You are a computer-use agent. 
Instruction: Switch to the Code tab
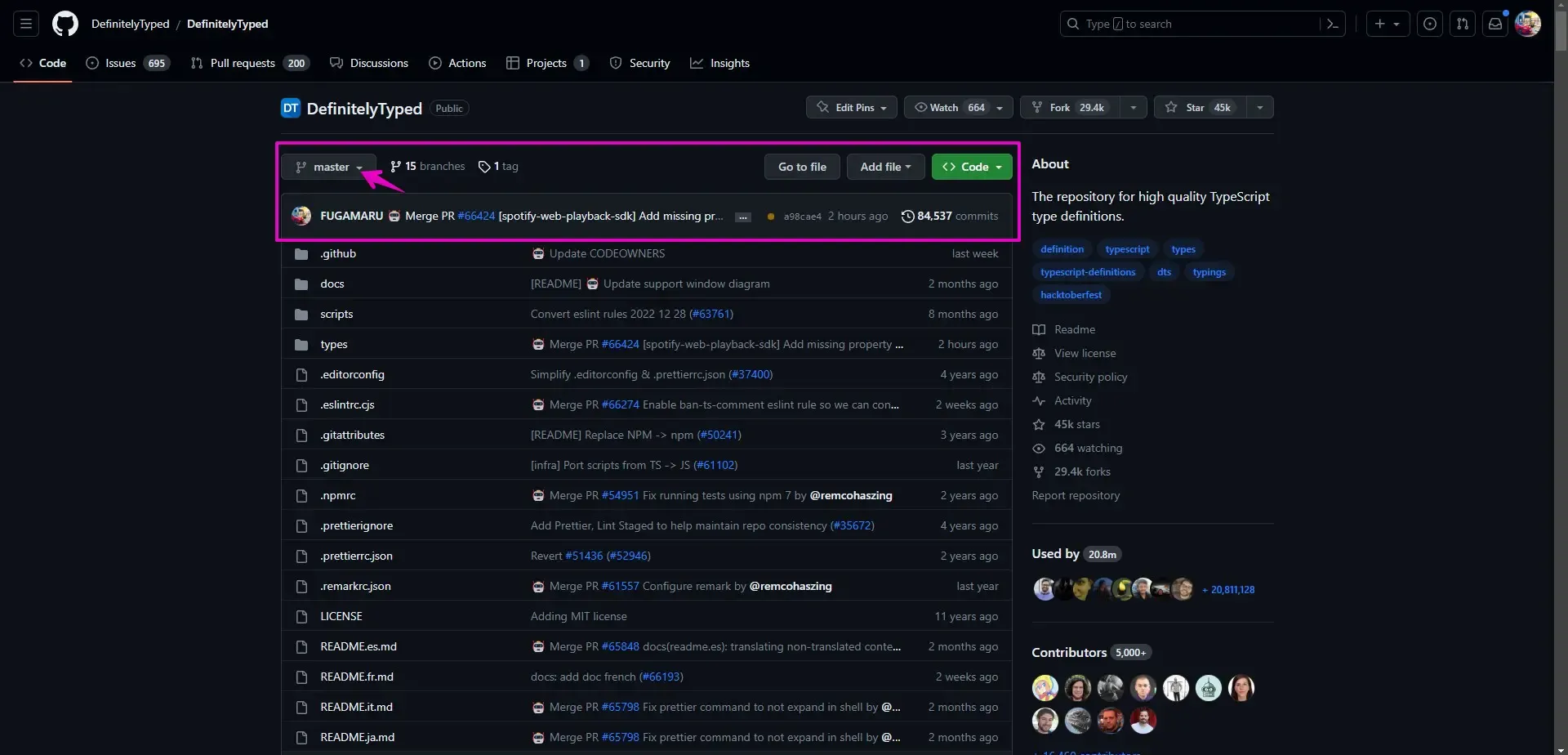pyautogui.click(x=43, y=63)
